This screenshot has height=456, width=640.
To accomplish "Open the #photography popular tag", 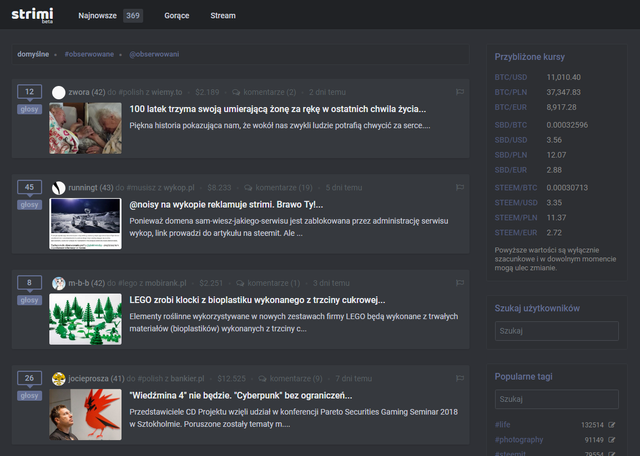I will coord(519,440).
